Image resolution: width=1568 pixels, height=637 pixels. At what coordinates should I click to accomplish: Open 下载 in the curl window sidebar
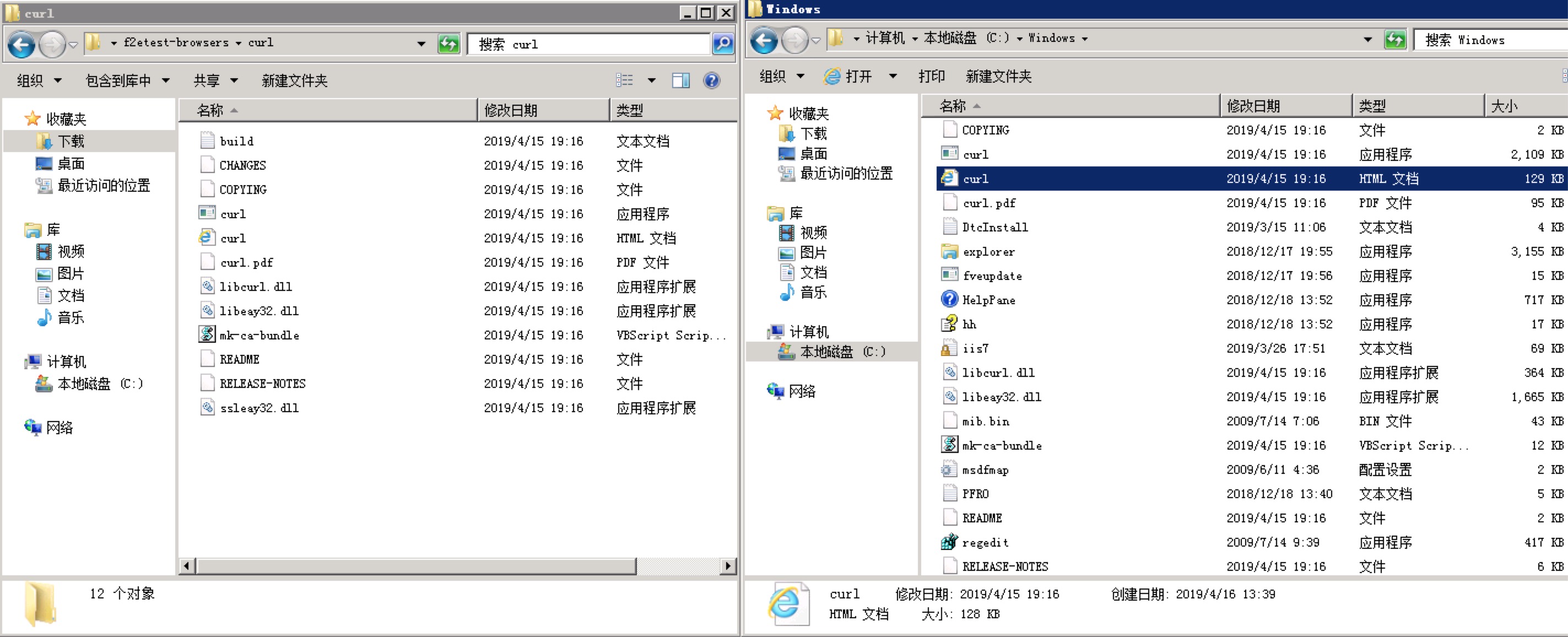[x=60, y=141]
